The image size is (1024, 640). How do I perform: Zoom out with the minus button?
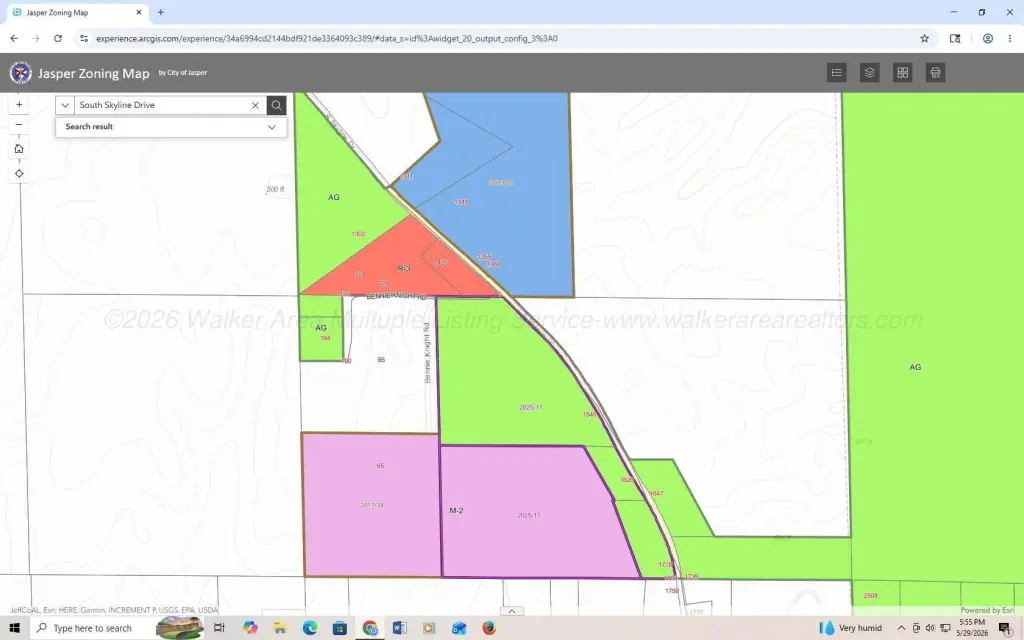tap(19, 125)
